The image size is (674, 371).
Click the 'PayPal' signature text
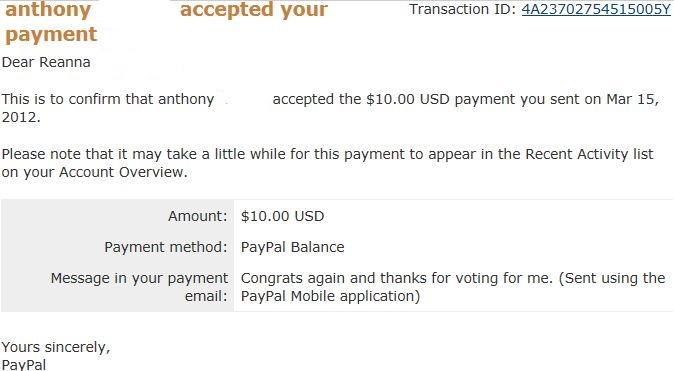click(24, 365)
